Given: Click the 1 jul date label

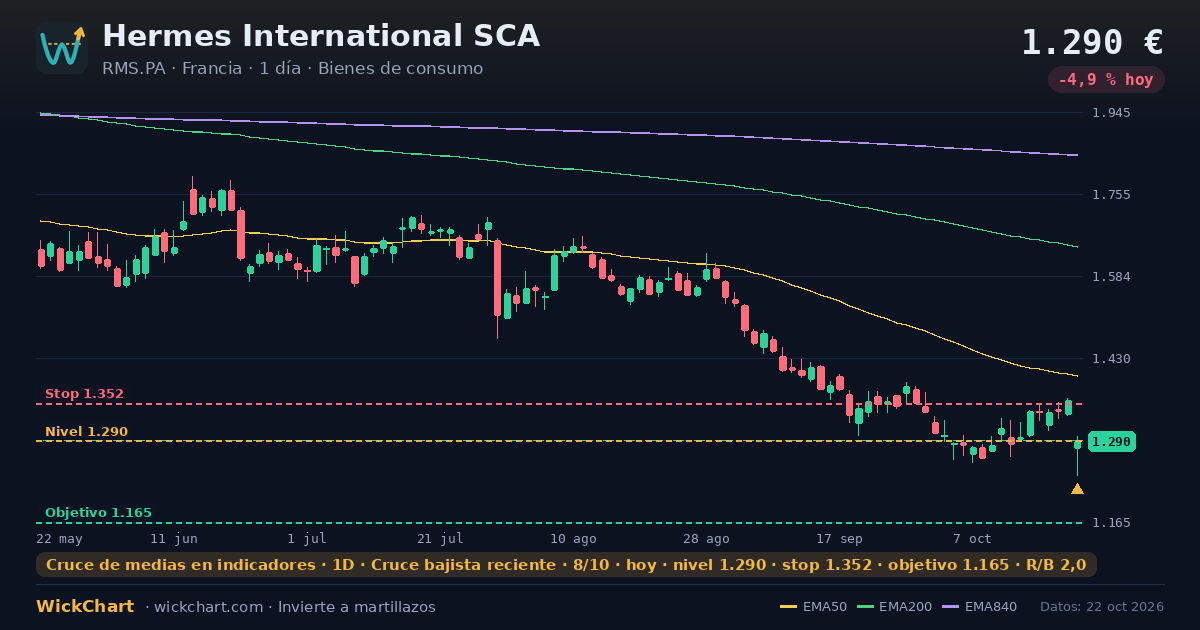Looking at the screenshot, I should [x=307, y=538].
